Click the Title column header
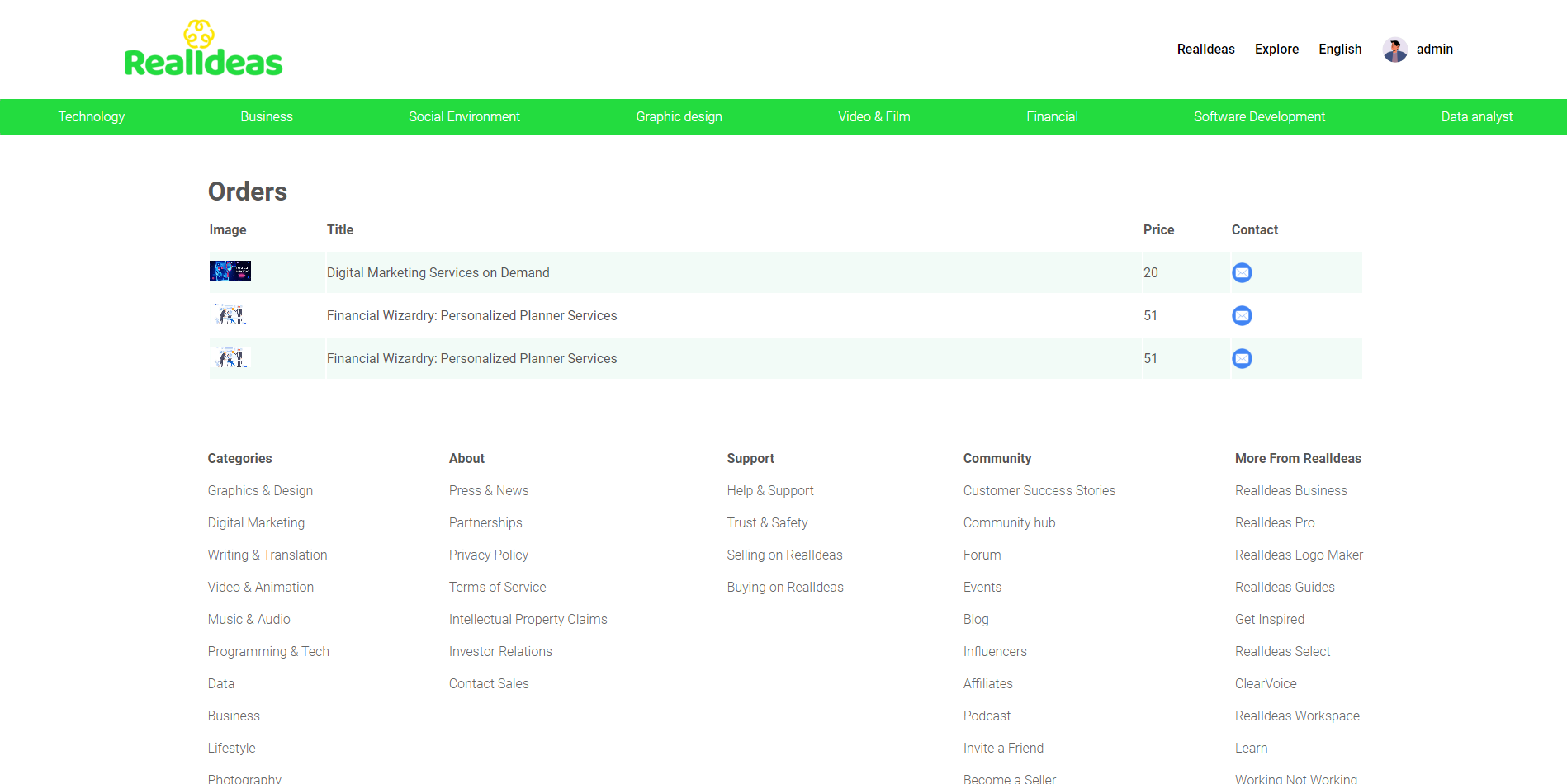 pos(340,230)
